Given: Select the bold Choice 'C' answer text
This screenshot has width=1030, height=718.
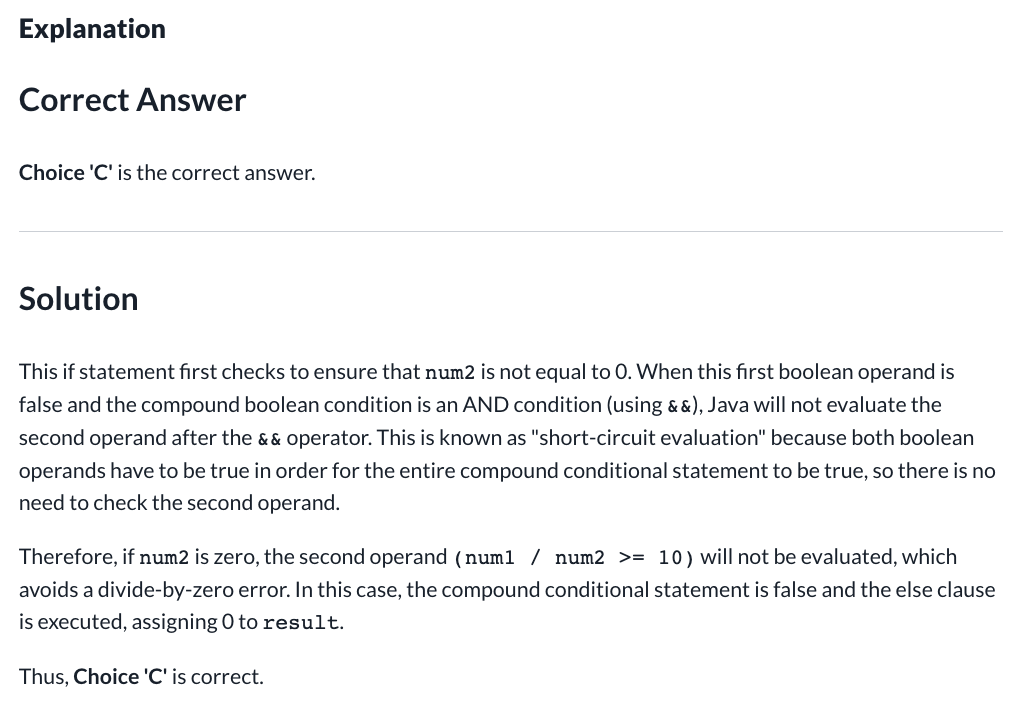Looking at the screenshot, I should 66,173.
